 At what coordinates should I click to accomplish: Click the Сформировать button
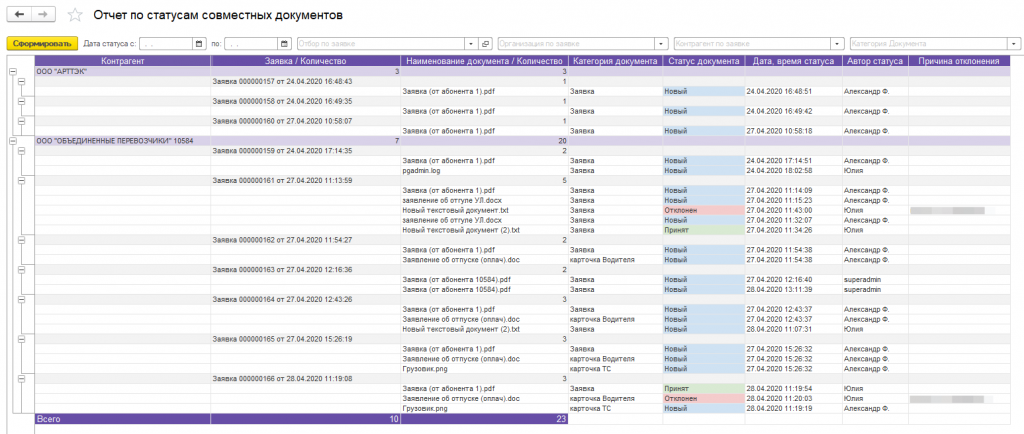42,44
